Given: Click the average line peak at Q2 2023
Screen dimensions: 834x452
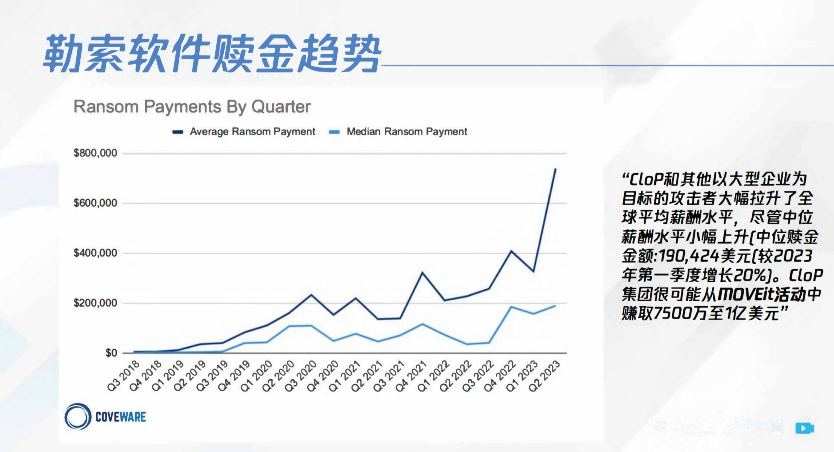Looking at the screenshot, I should (555, 169).
